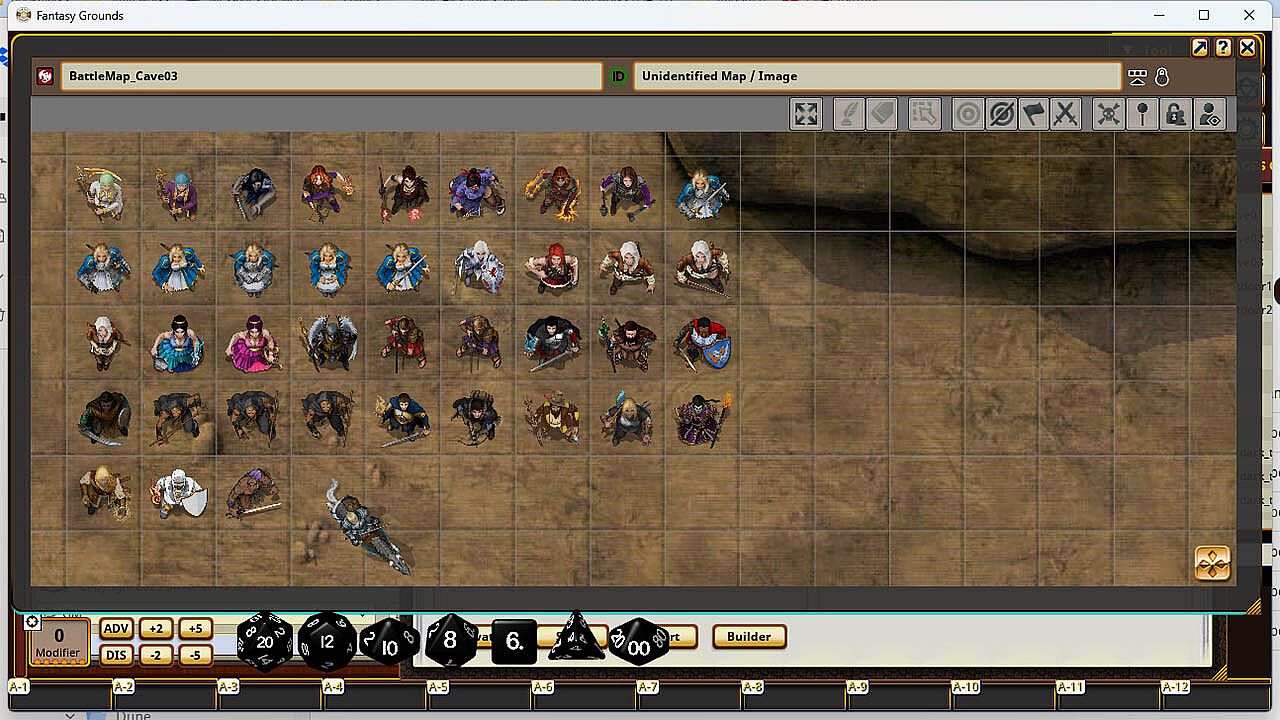The width and height of the screenshot is (1280, 720).
Task: Maximize the Fantasy Grounds window
Action: (x=1204, y=15)
